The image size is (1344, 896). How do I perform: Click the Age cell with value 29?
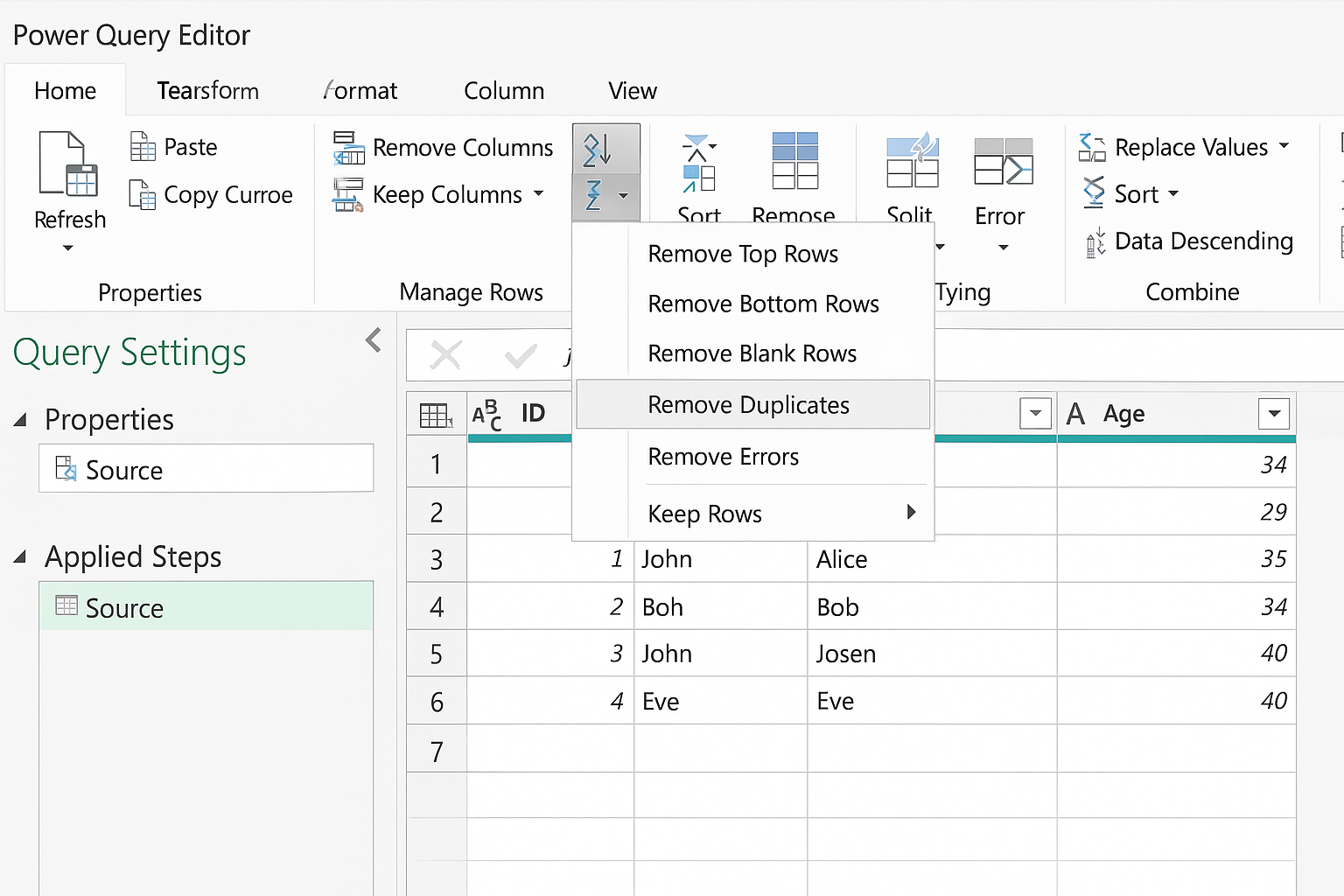[1176, 512]
